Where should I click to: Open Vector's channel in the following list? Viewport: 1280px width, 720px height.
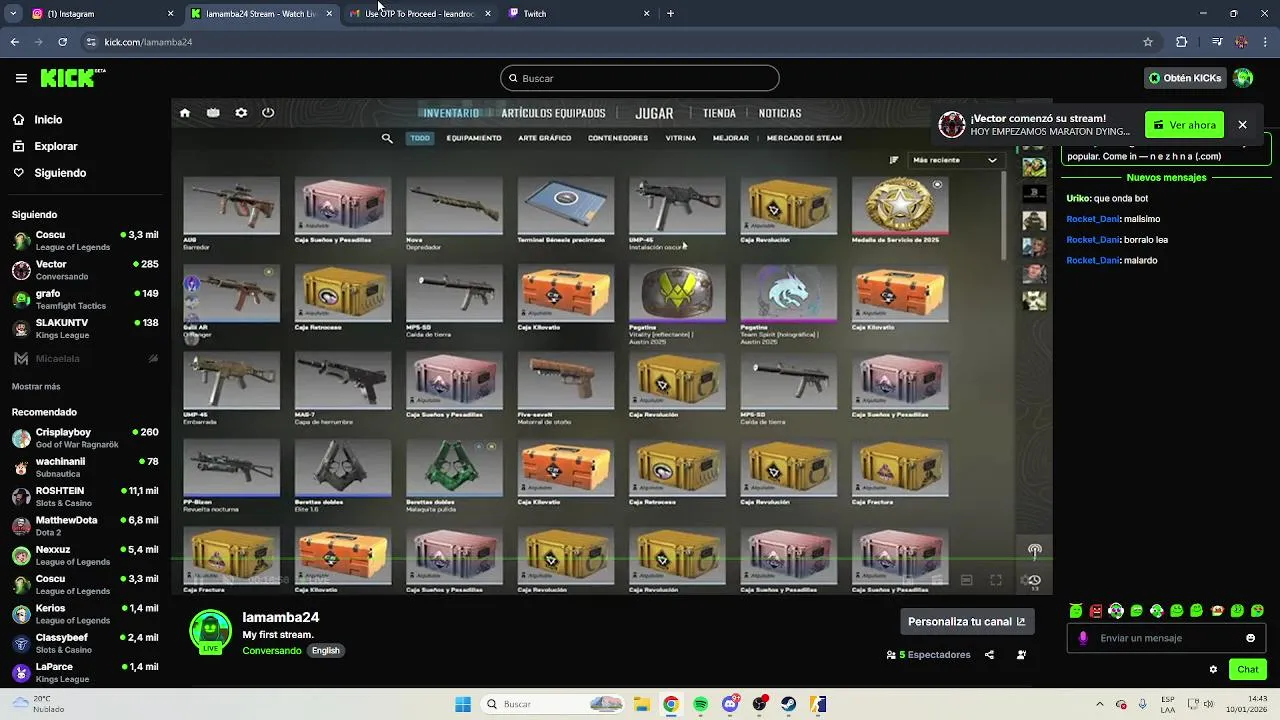[x=85, y=270]
